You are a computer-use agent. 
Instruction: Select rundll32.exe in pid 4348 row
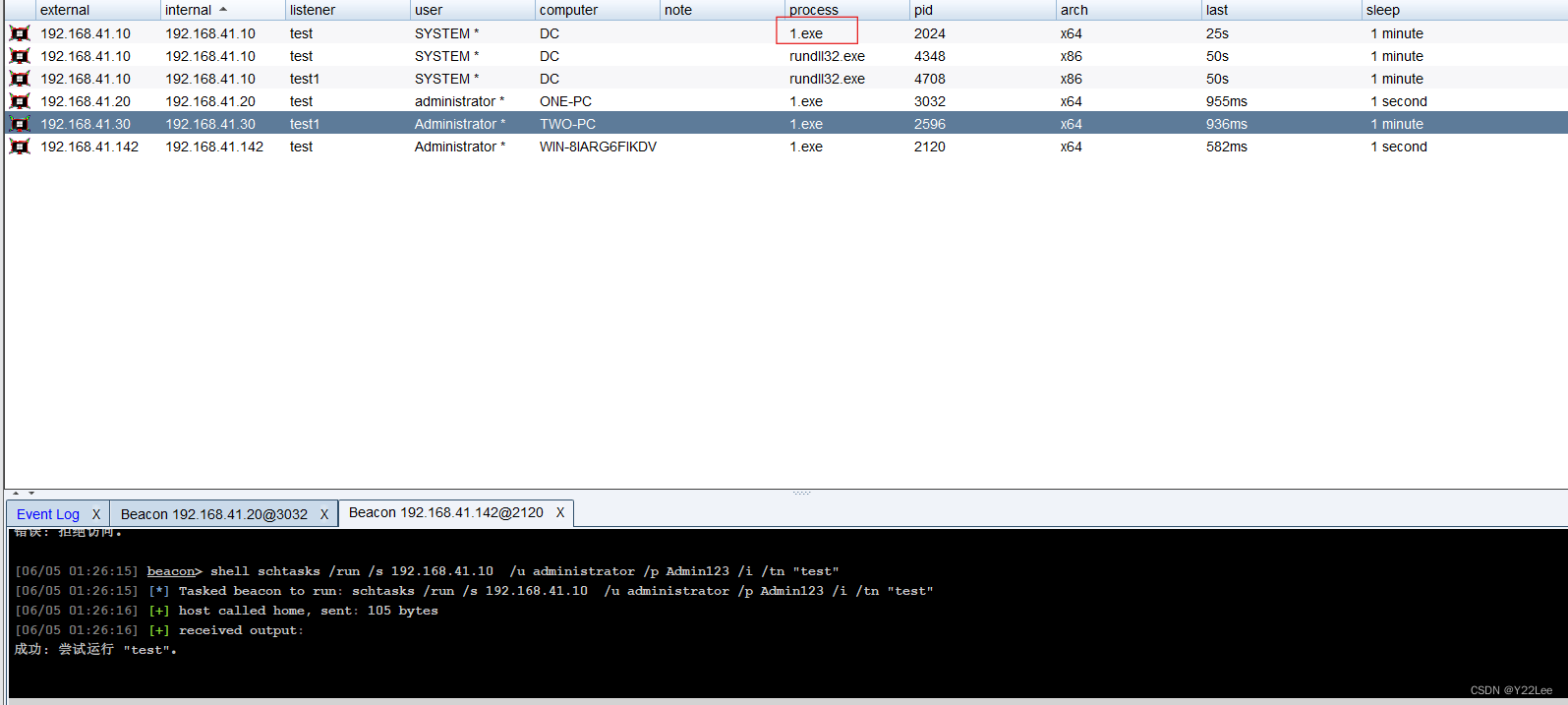(827, 56)
